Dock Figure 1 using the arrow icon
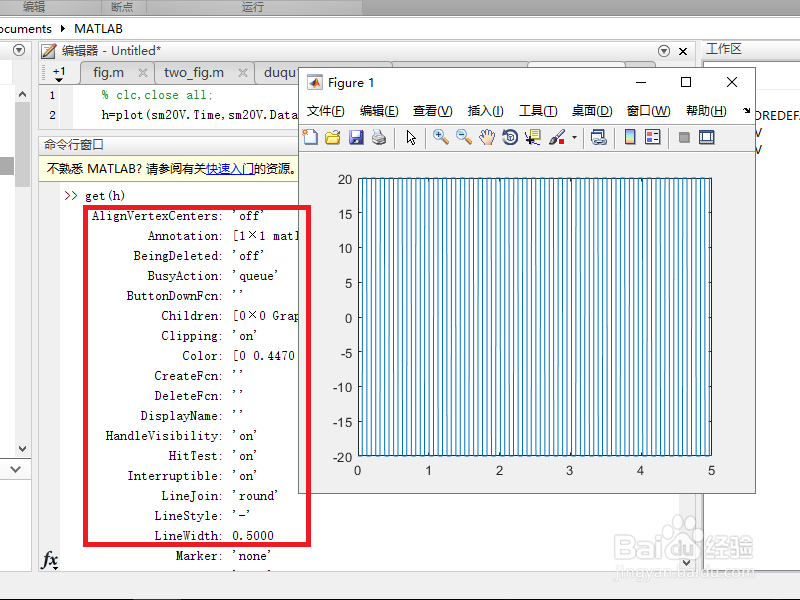This screenshot has width=800, height=600. (746, 110)
